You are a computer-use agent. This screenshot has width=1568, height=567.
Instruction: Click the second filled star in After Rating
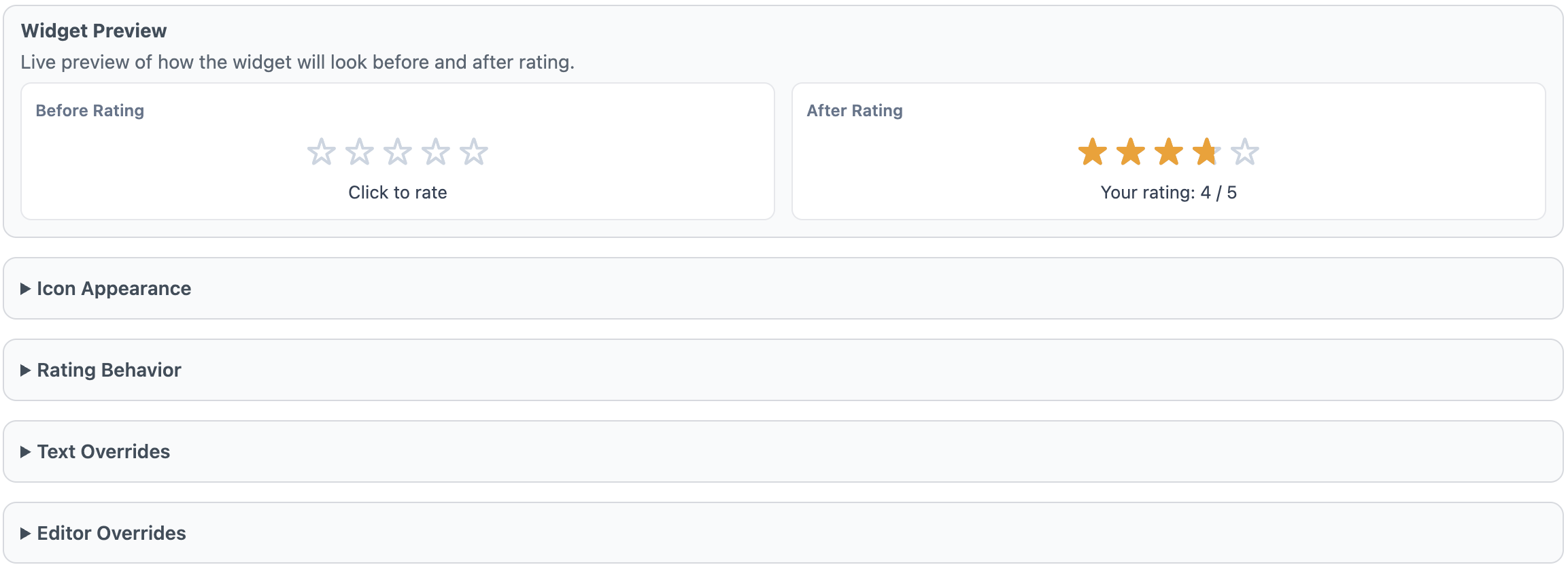point(1132,151)
